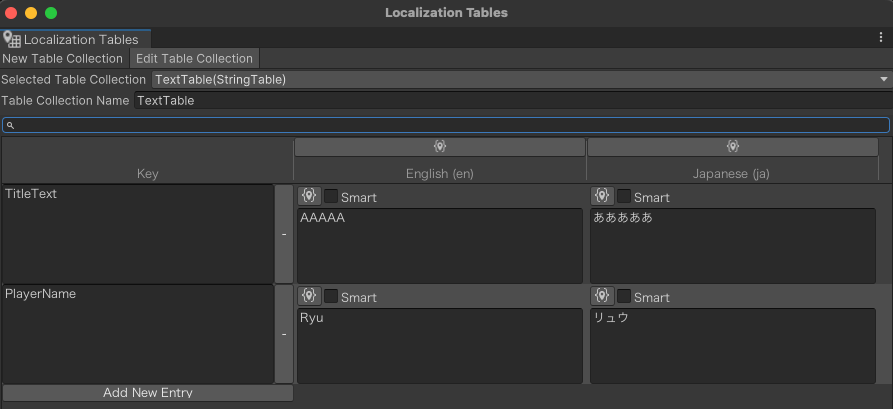This screenshot has height=409, width=893.
Task: Click Add New Entry button
Action: (148, 393)
